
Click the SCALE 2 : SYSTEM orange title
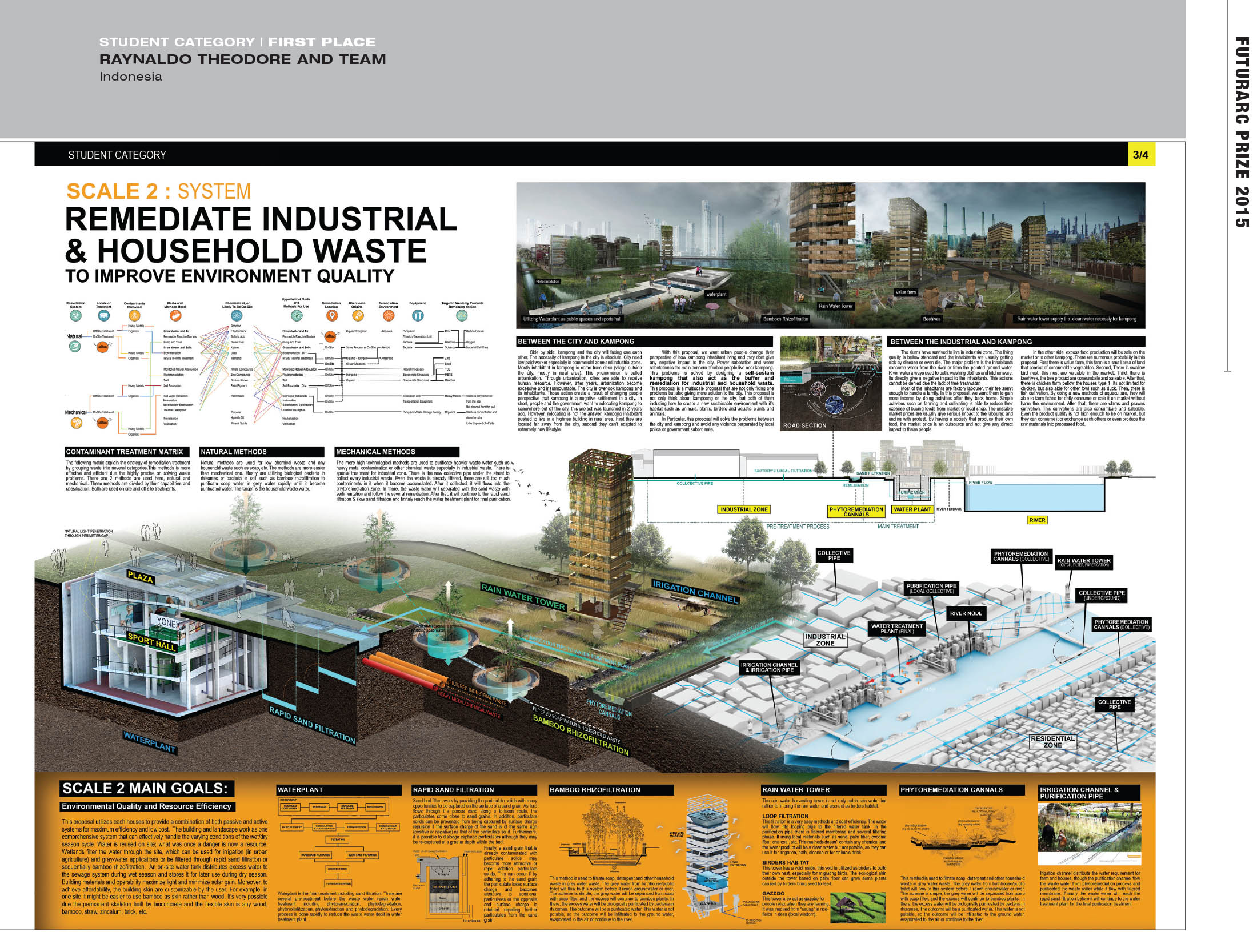click(159, 191)
